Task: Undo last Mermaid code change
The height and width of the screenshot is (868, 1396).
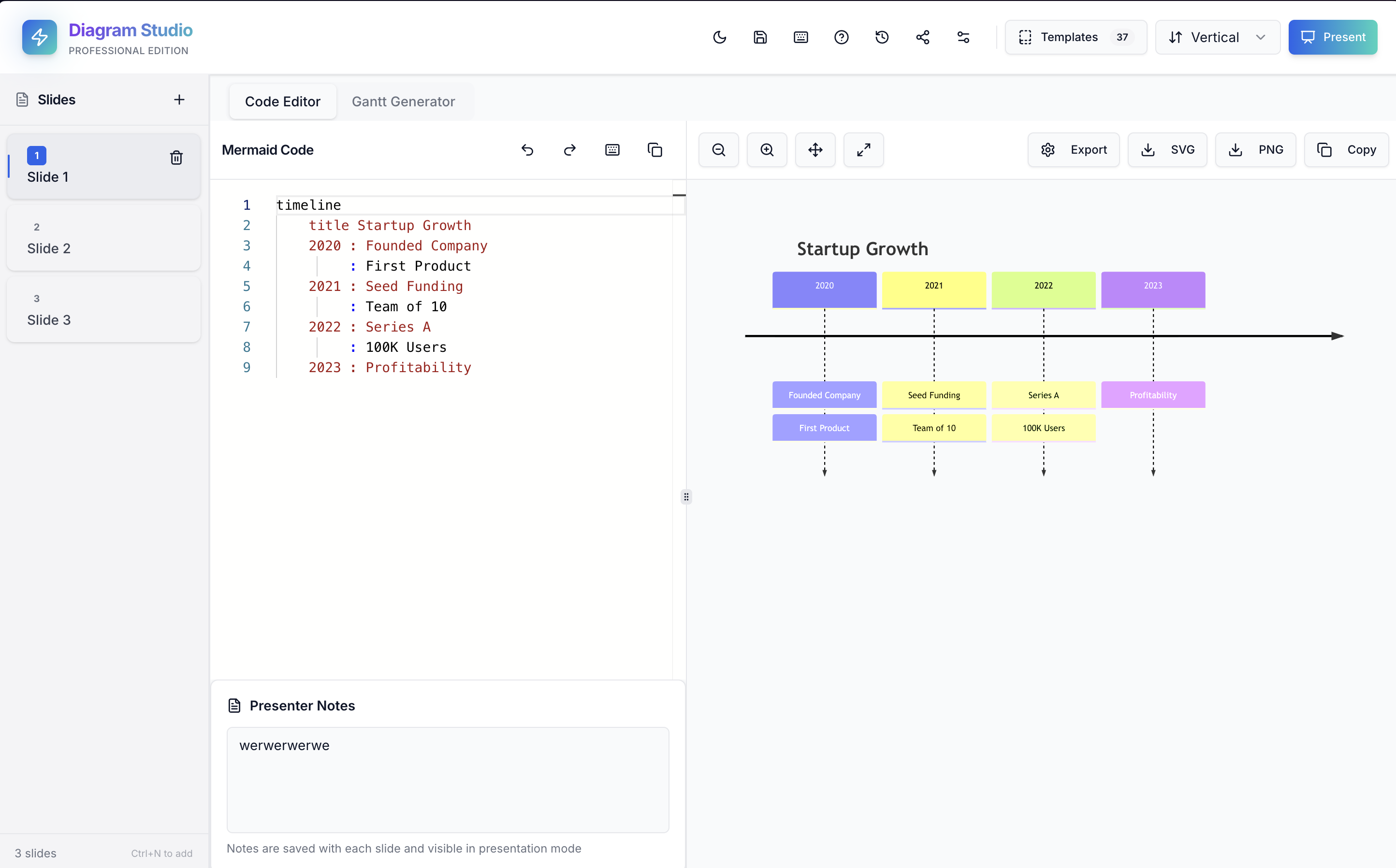Action: (527, 150)
